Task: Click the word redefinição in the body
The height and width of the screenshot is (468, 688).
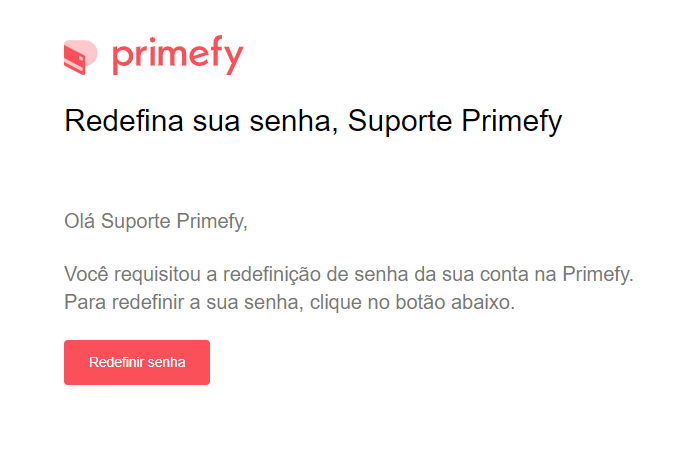Action: pyautogui.click(x=272, y=275)
